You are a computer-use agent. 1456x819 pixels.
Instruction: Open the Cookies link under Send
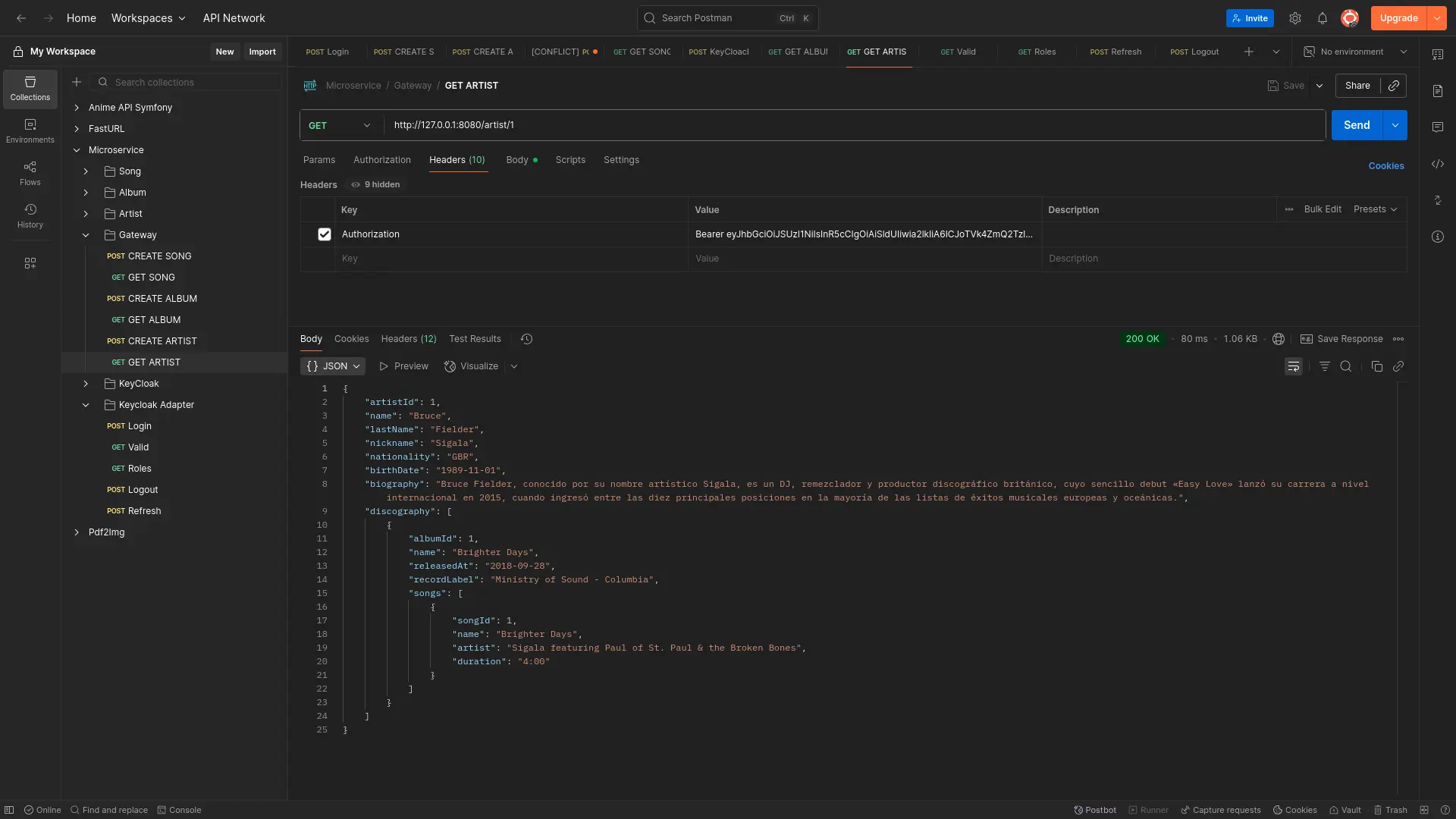pyautogui.click(x=1386, y=166)
